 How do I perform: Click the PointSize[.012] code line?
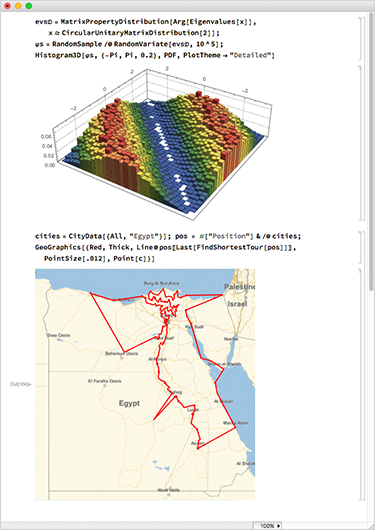click(x=99, y=259)
